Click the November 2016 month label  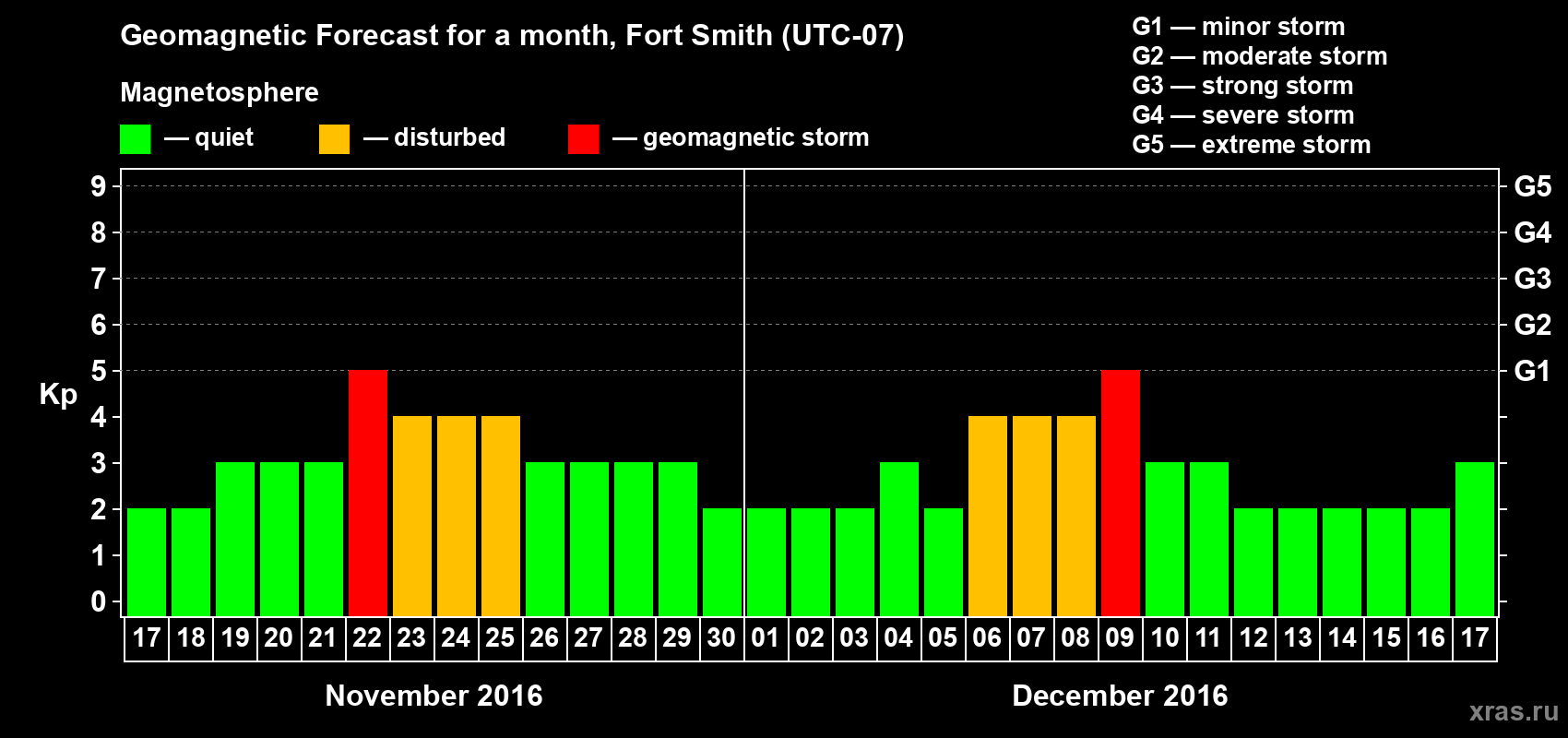point(434,696)
